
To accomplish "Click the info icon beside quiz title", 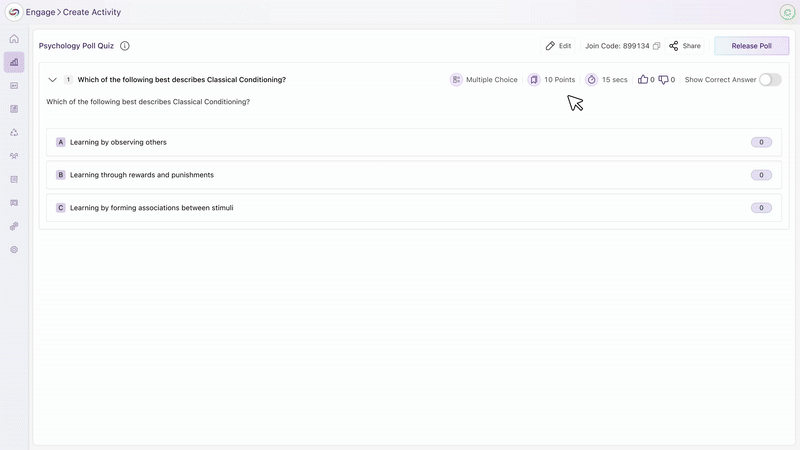I will (125, 46).
